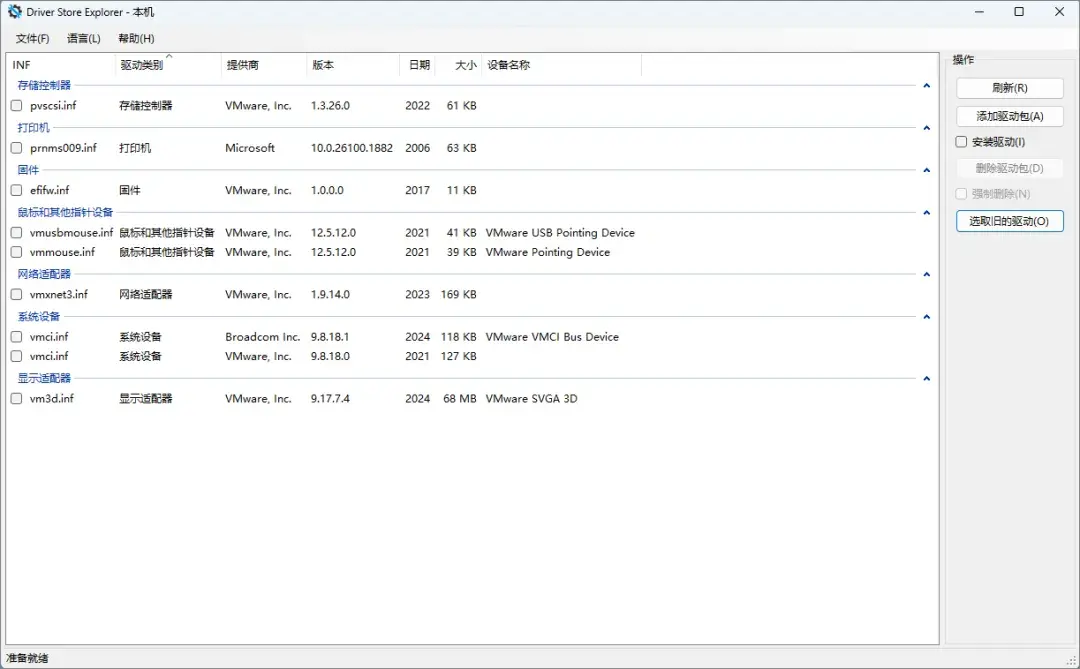1080x669 pixels.
Task: Maximize the Driver Store Explorer window
Action: pyautogui.click(x=1019, y=12)
